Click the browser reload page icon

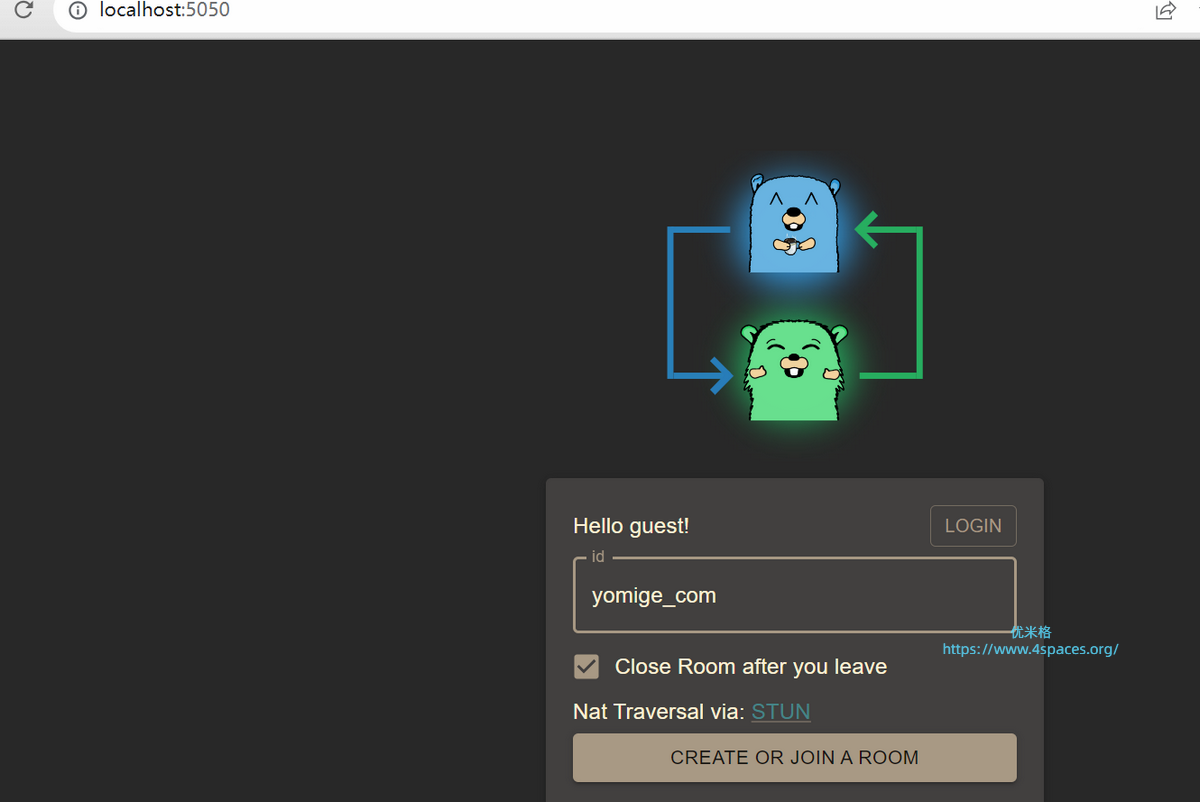coord(23,11)
